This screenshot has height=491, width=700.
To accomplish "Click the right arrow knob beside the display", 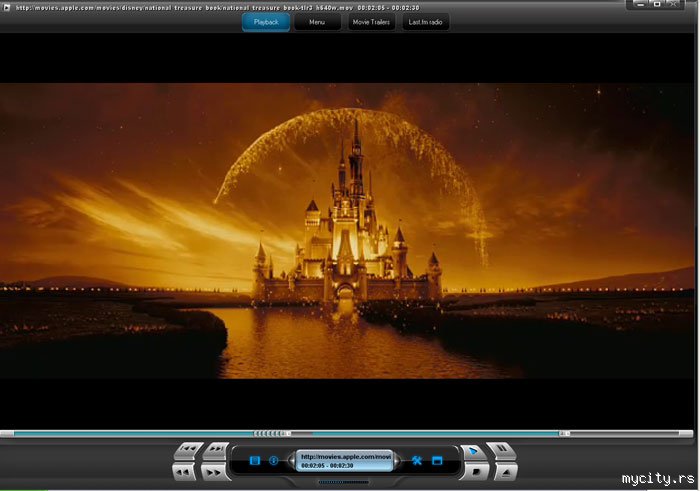I will pos(397,460).
